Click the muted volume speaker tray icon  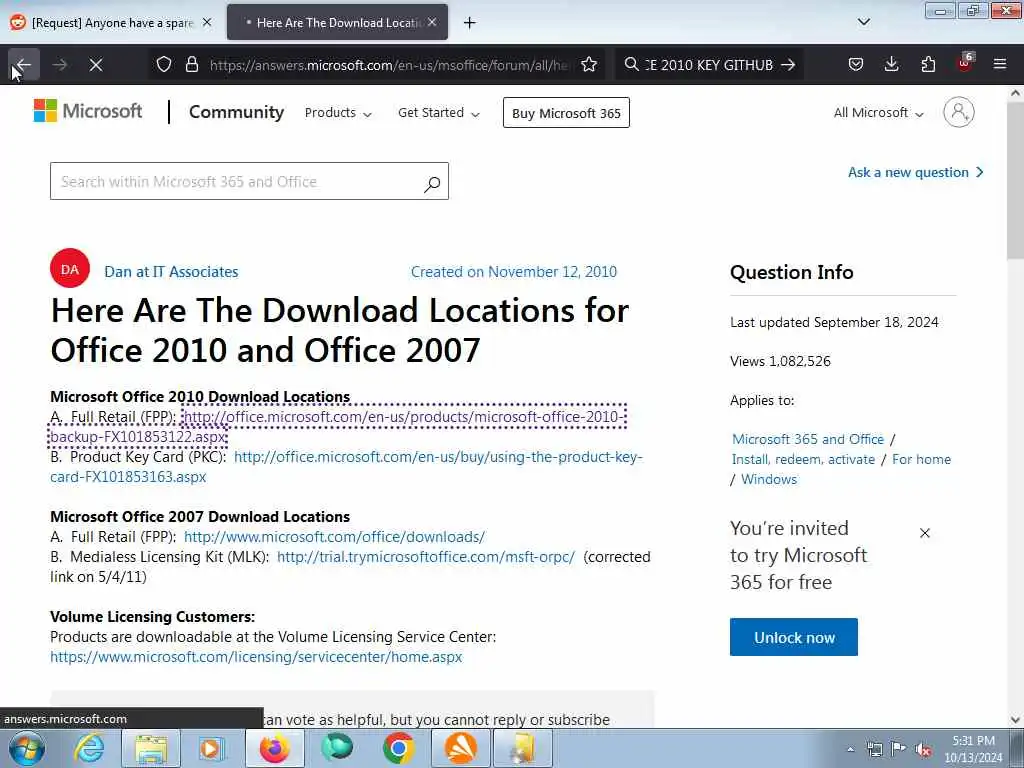point(923,750)
